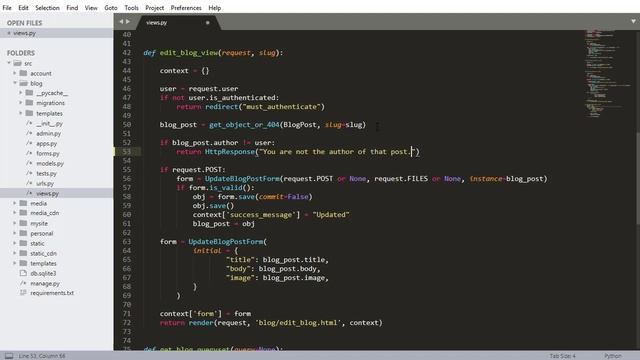Open models.py file
This screenshot has height=360, width=640.
(x=50, y=163)
